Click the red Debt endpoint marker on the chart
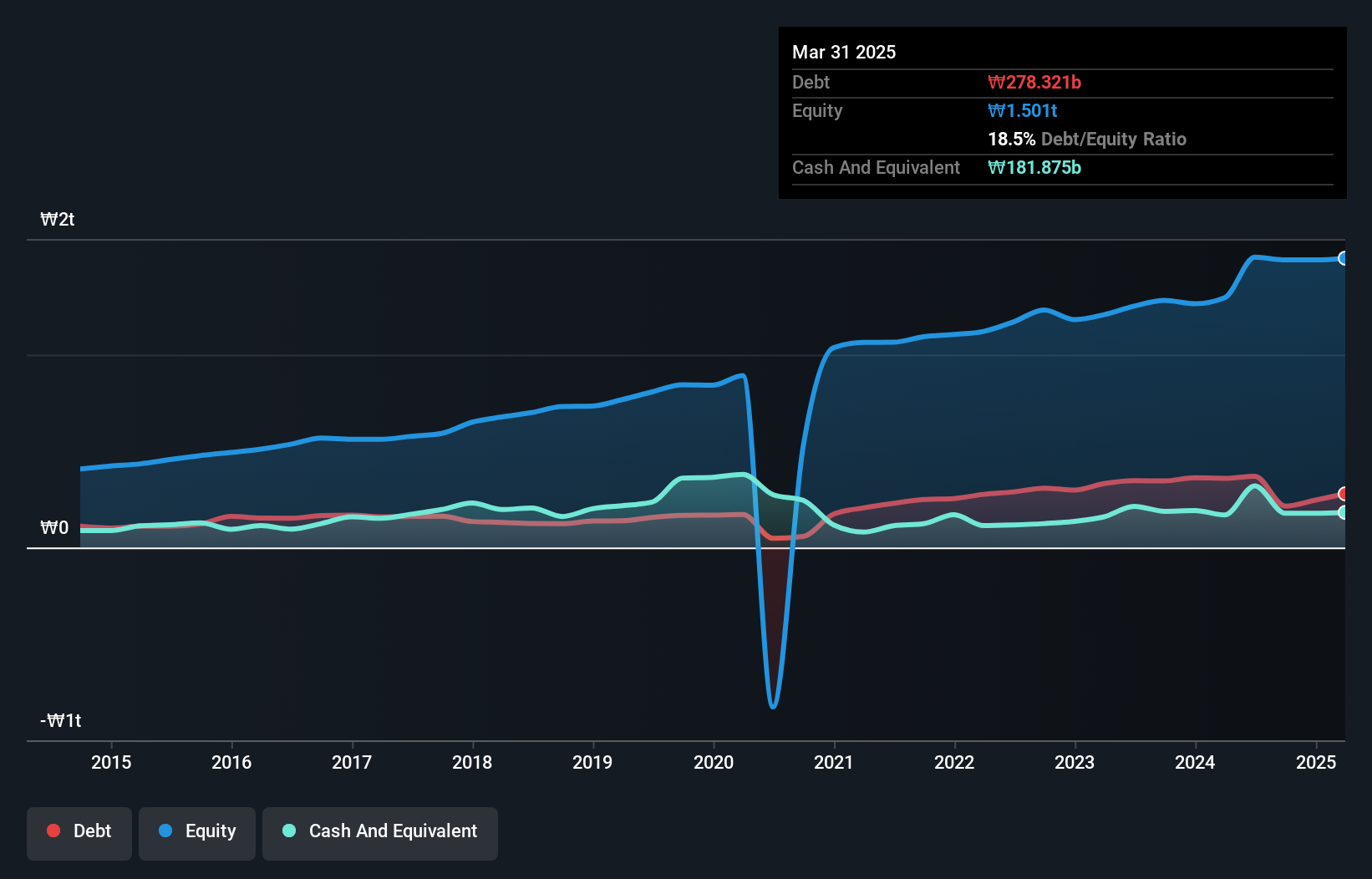The height and width of the screenshot is (879, 1372). [1343, 494]
